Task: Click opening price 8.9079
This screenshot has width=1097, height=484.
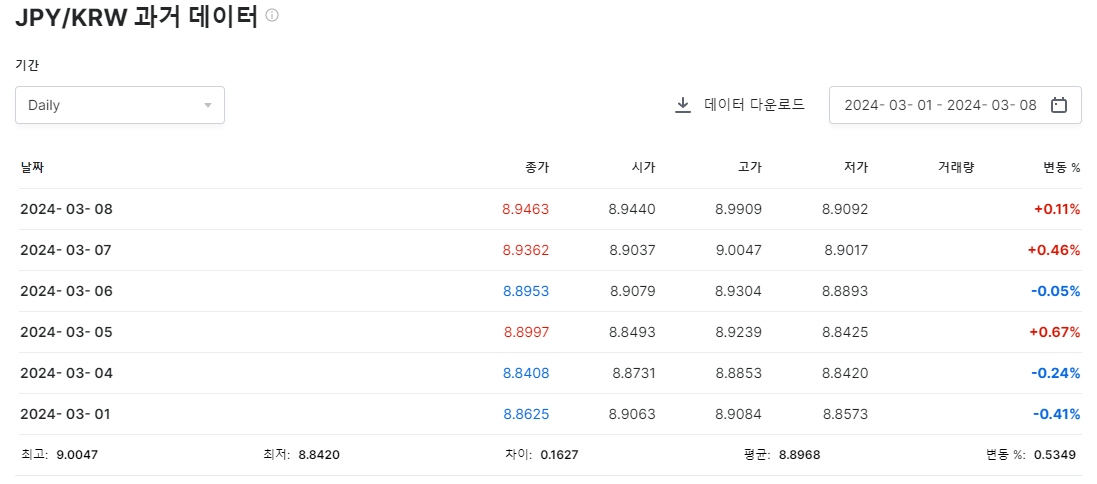Action: point(632,291)
